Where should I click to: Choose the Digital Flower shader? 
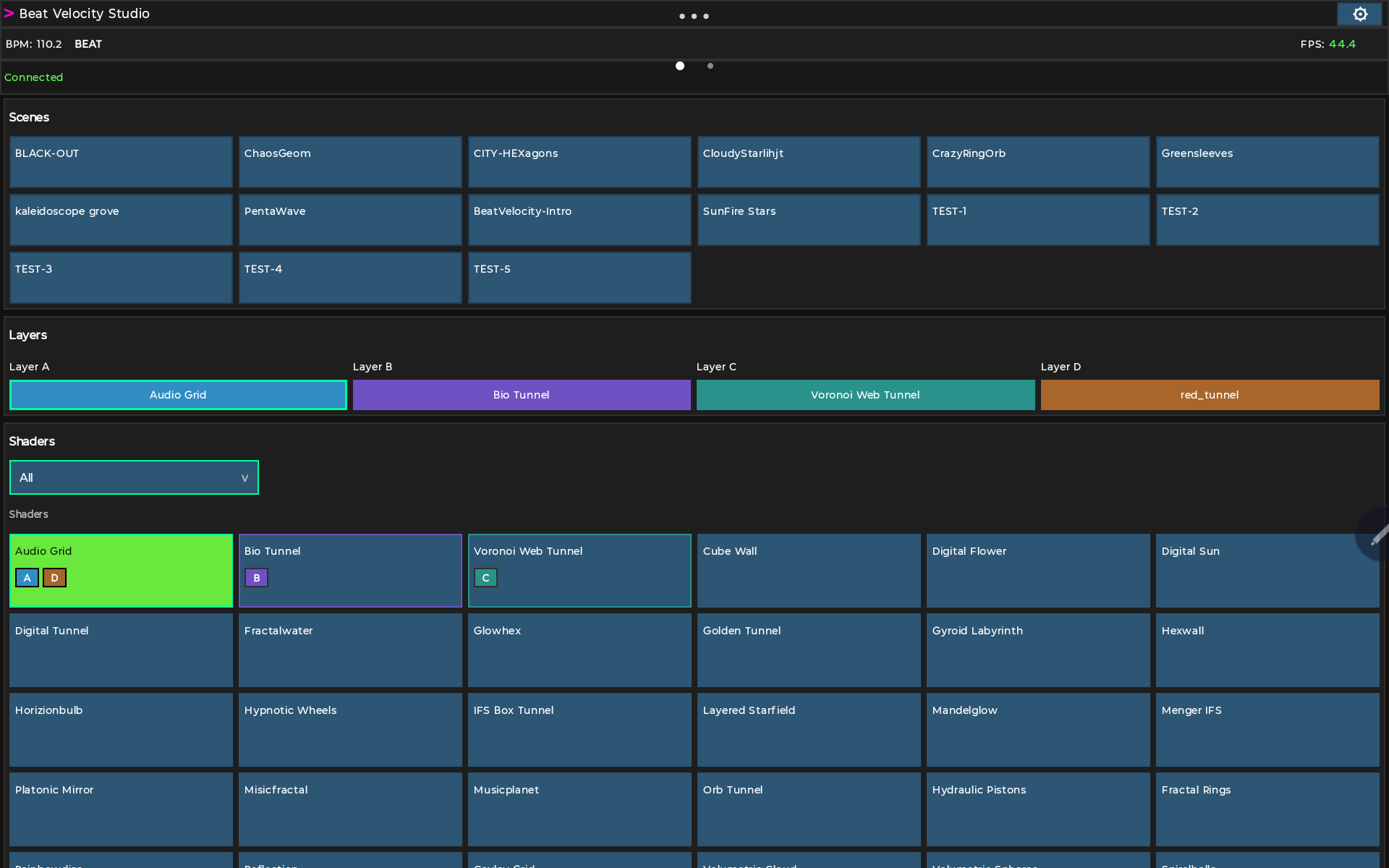point(1038,571)
